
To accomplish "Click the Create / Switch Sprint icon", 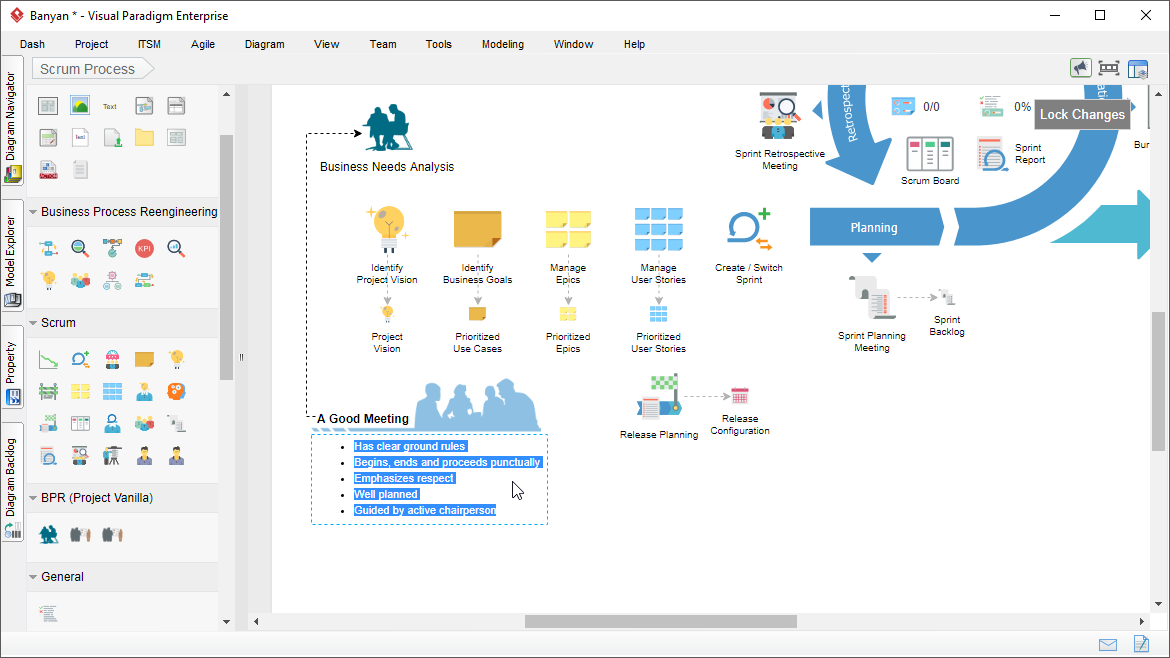I will 749,230.
